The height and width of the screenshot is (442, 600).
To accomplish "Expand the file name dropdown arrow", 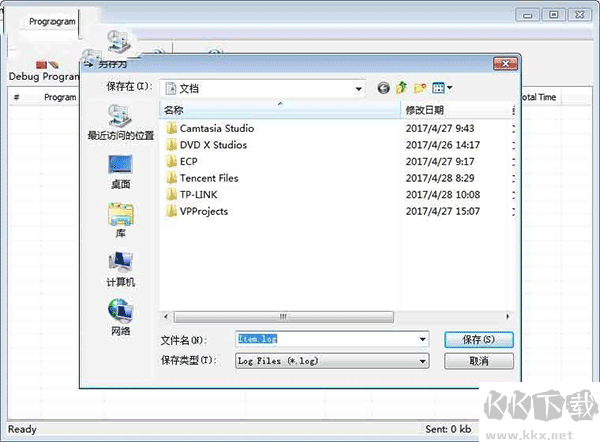I will [423, 340].
